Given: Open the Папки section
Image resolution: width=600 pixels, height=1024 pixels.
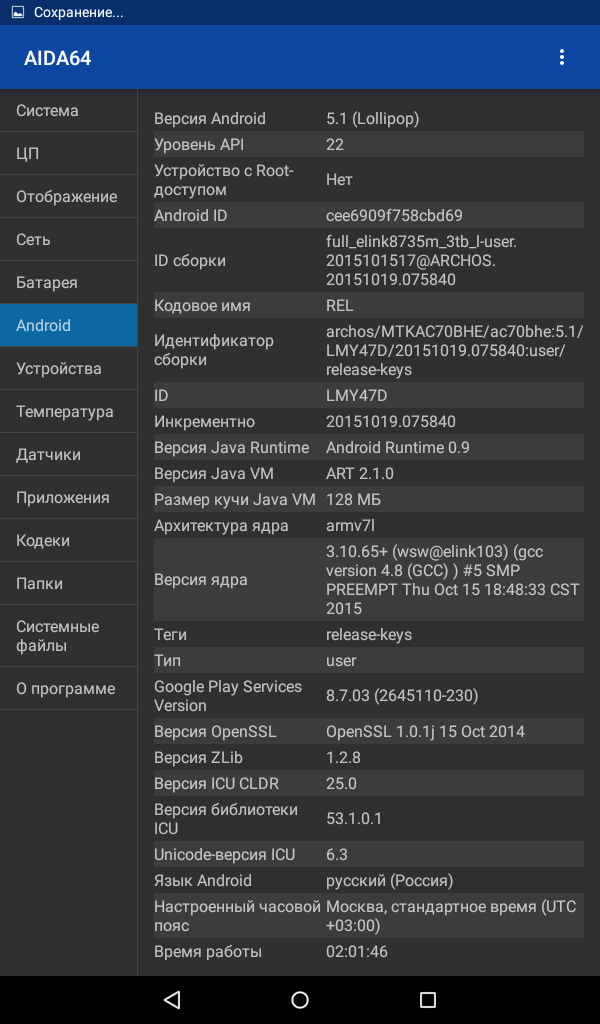Looking at the screenshot, I should [x=69, y=583].
